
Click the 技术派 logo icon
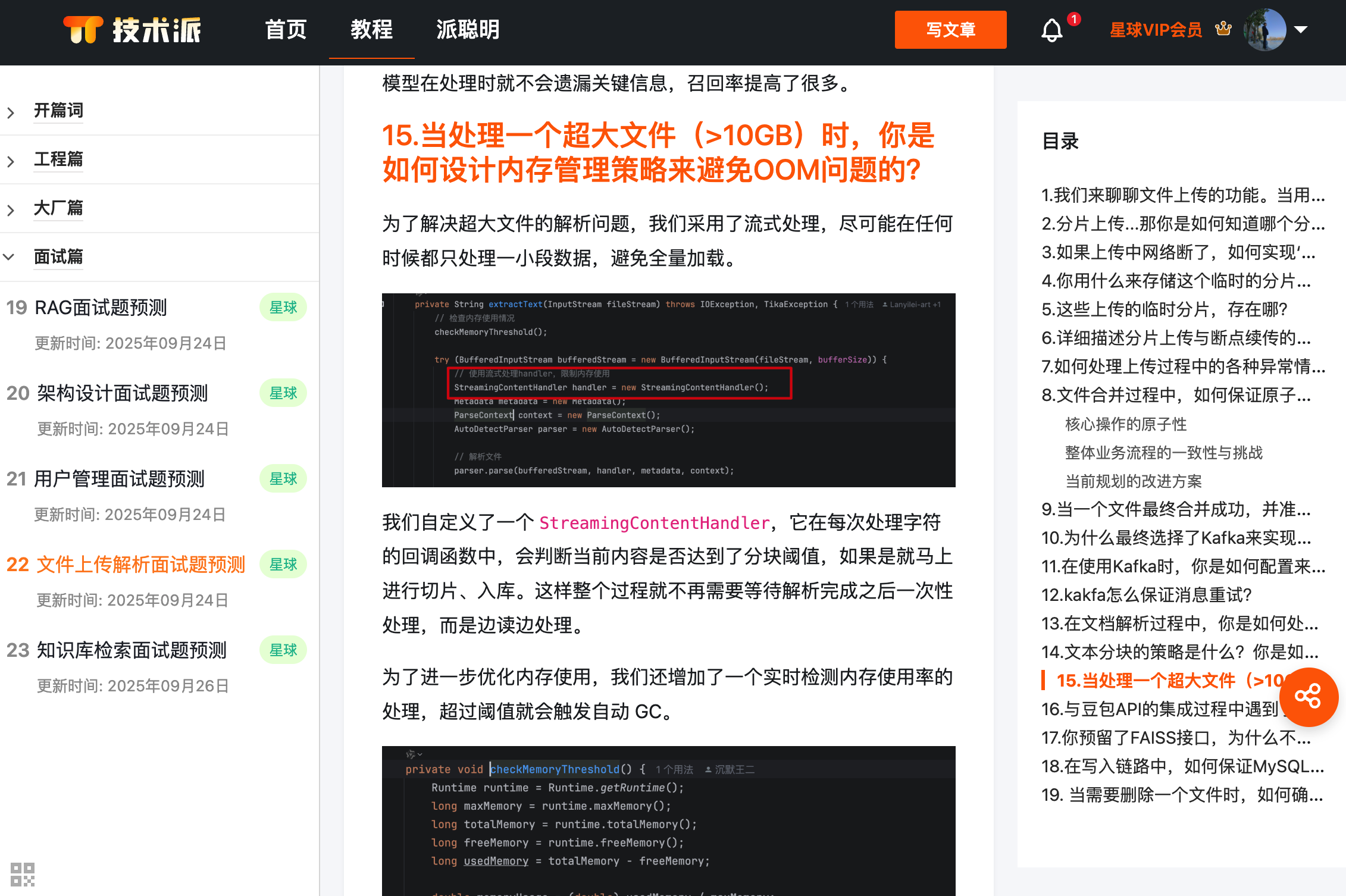(83, 30)
